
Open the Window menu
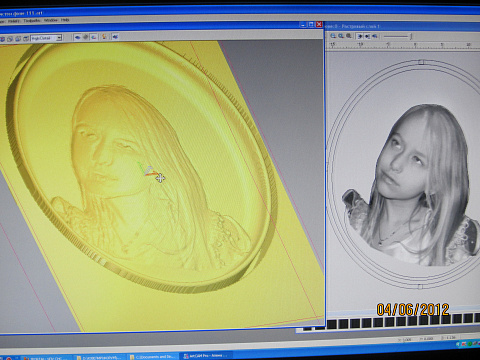pyautogui.click(x=51, y=20)
